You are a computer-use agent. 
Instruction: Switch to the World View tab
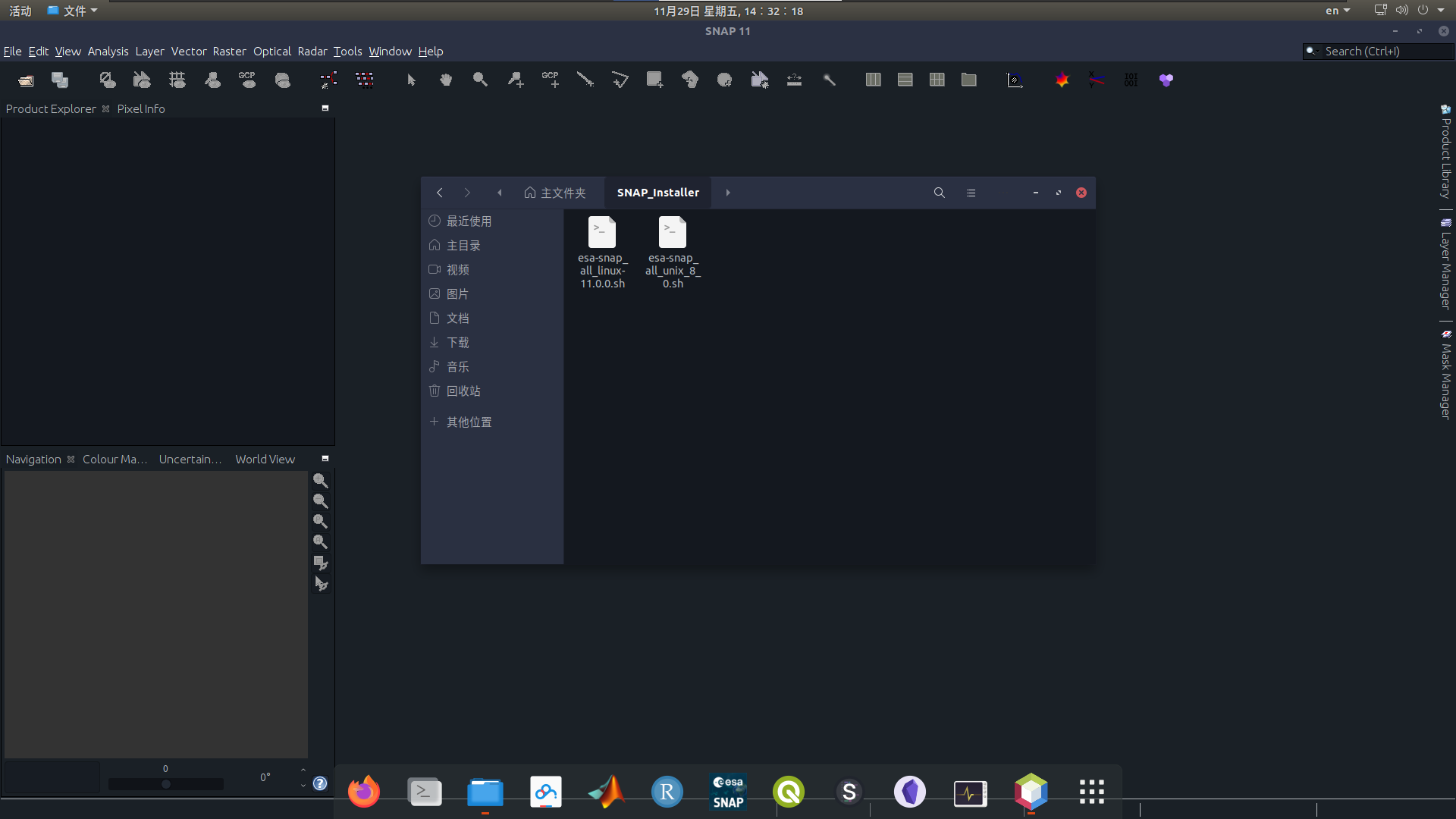pos(265,460)
